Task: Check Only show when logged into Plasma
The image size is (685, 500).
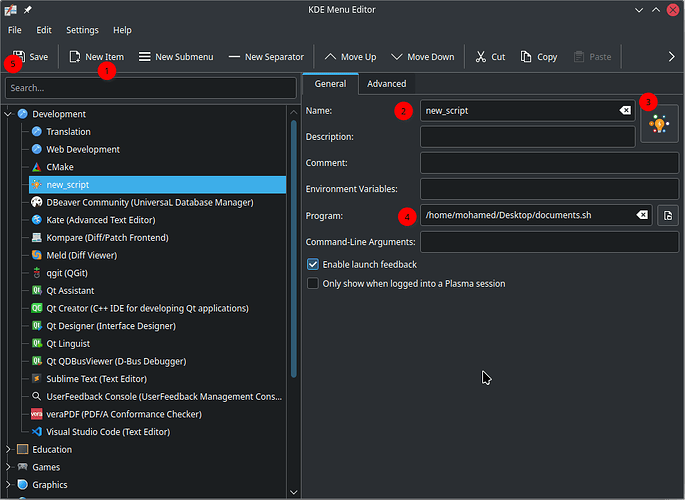Action: (313, 283)
